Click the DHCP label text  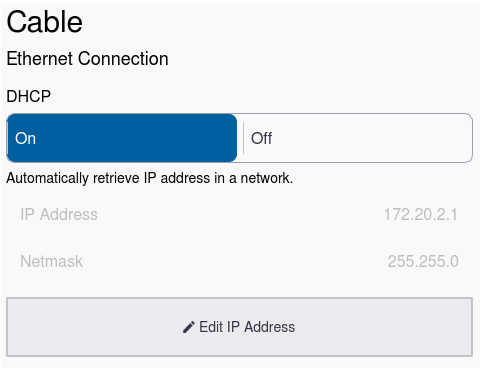[29, 96]
